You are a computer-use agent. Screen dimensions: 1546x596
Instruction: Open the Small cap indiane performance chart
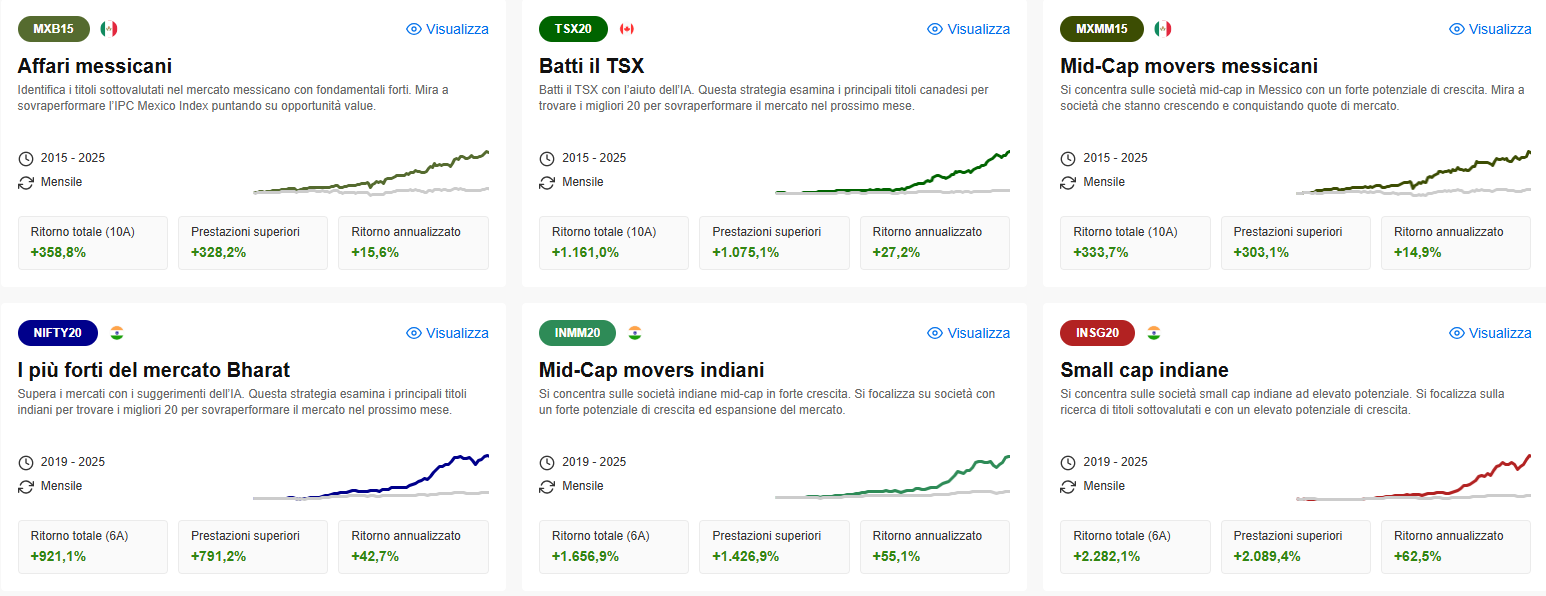pyautogui.click(x=1413, y=476)
